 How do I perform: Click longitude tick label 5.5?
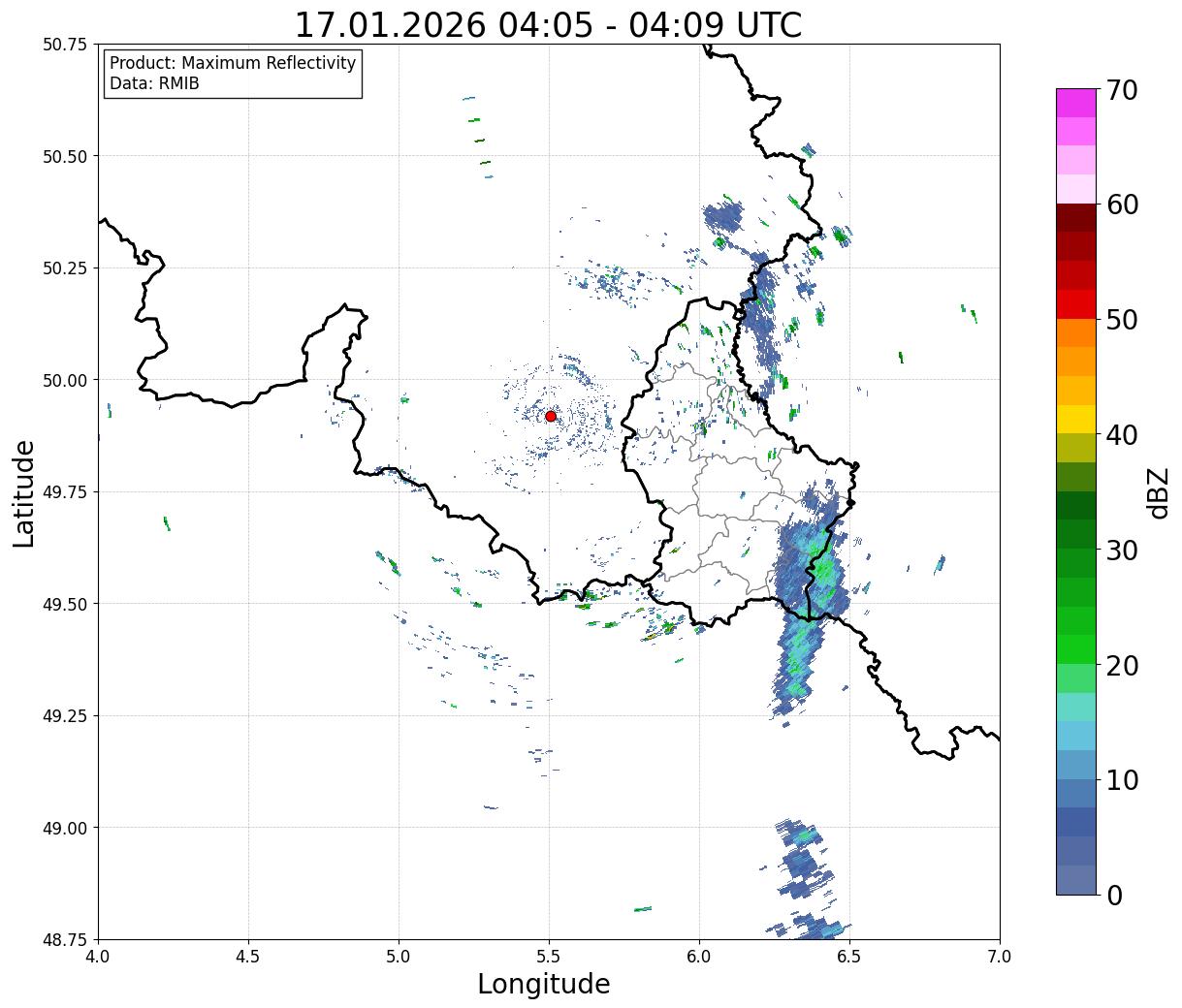549,956
